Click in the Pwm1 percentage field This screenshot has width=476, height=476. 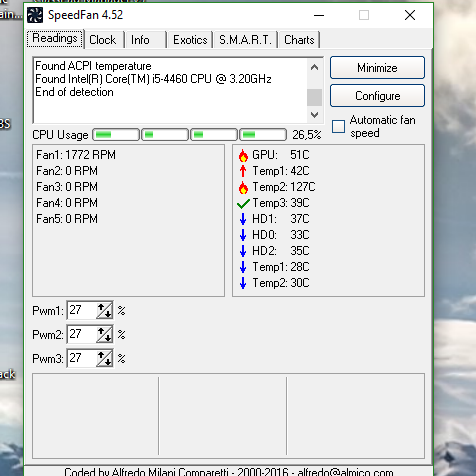82,311
